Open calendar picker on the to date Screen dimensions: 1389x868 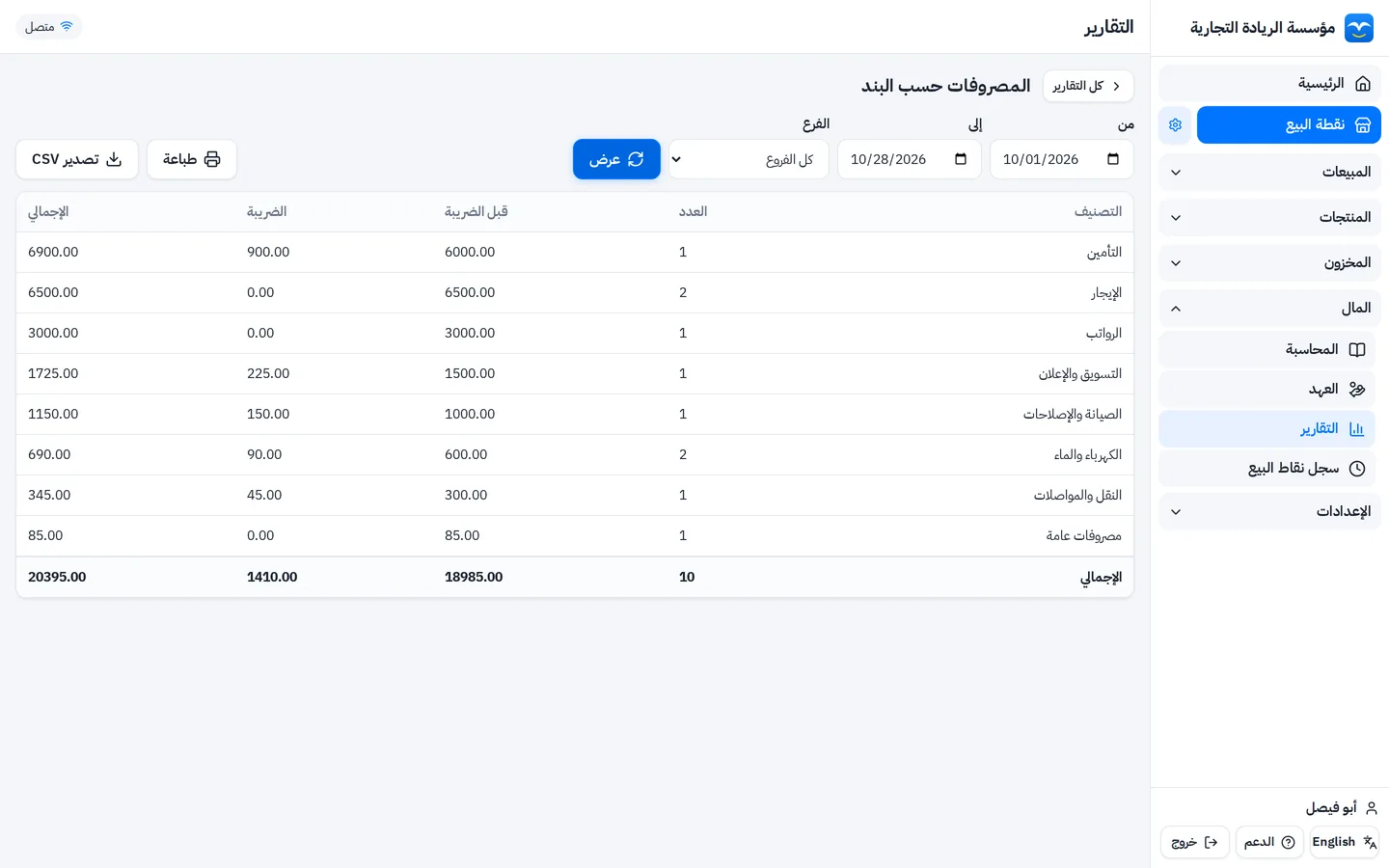point(961,159)
